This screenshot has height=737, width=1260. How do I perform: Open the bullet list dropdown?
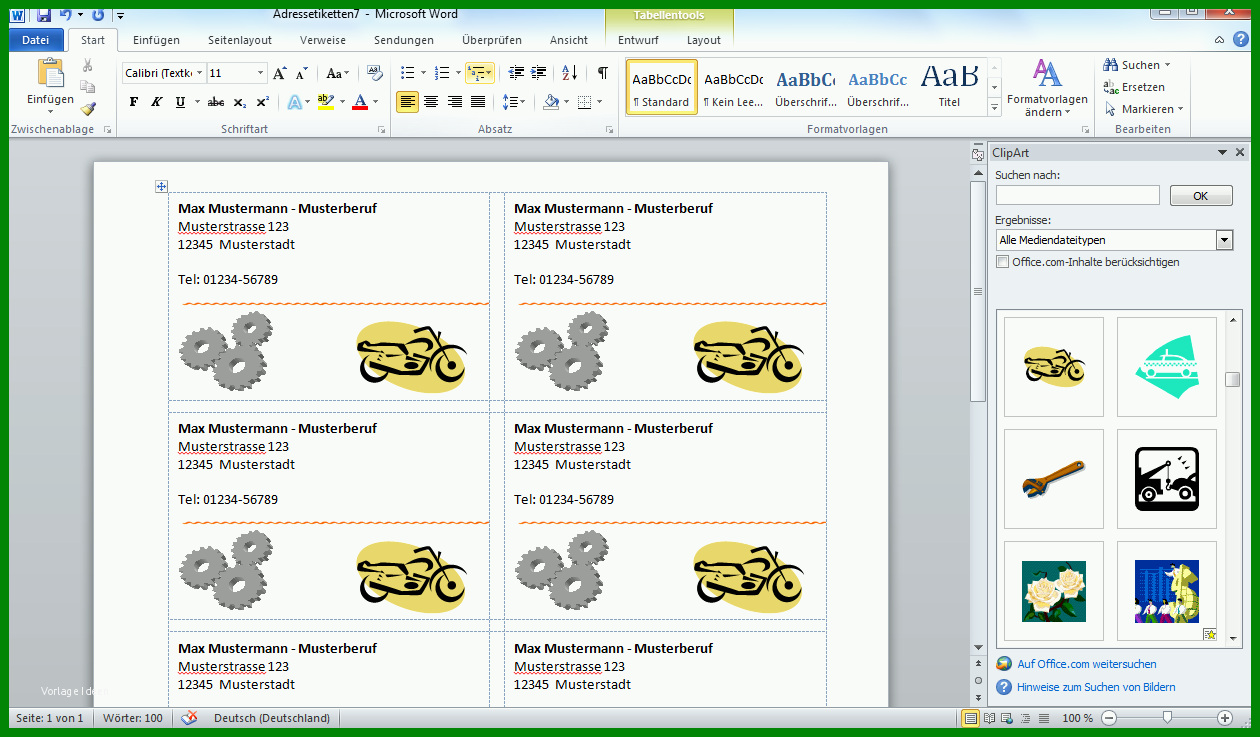point(423,73)
